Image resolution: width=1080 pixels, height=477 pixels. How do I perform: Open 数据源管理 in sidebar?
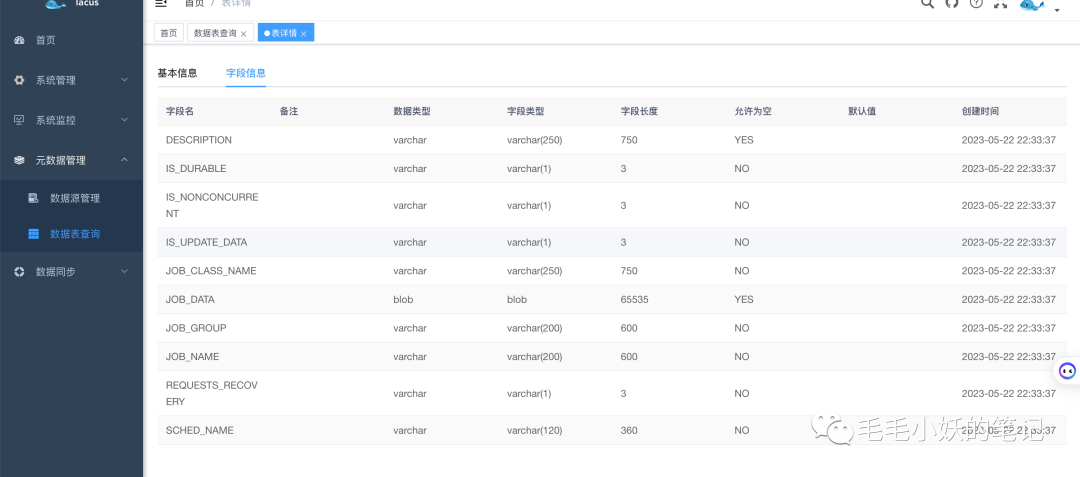point(72,198)
